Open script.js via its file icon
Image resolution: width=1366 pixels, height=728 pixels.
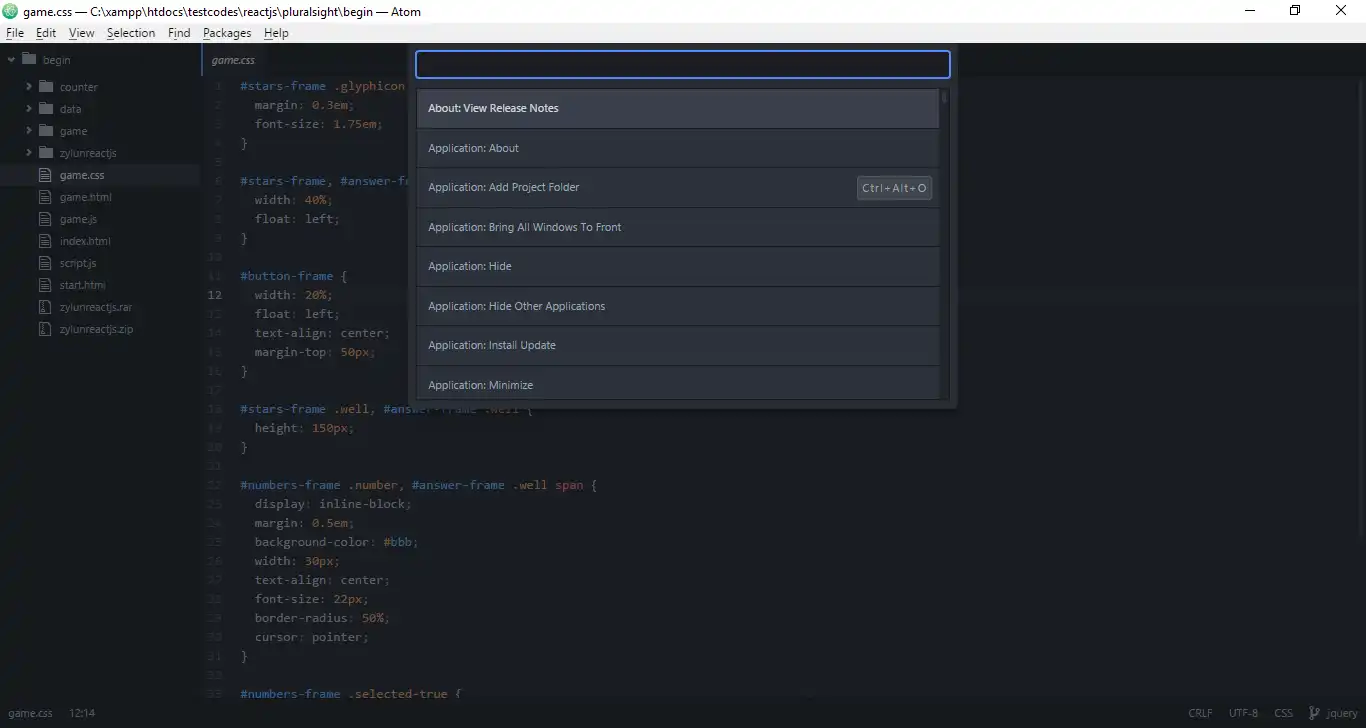[46, 263]
